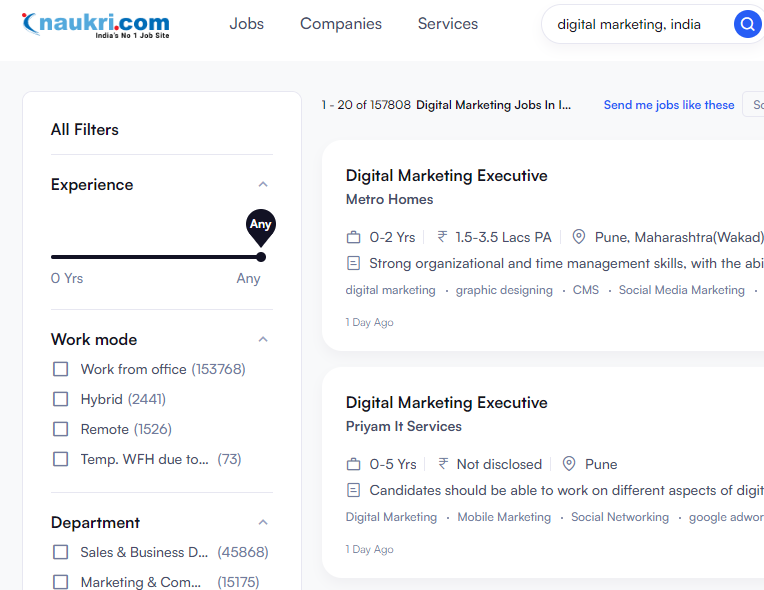Tick Sales & Business D... department
The width and height of the screenshot is (764, 590).
[x=60, y=552]
